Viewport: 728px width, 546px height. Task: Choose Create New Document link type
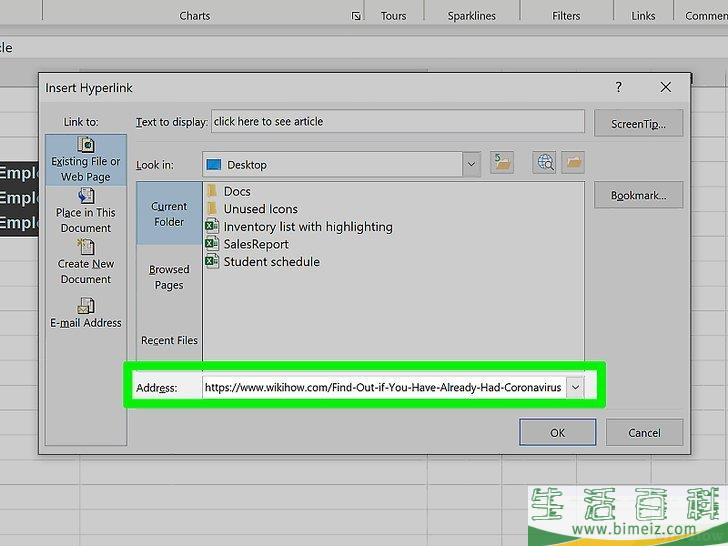pyautogui.click(x=86, y=262)
